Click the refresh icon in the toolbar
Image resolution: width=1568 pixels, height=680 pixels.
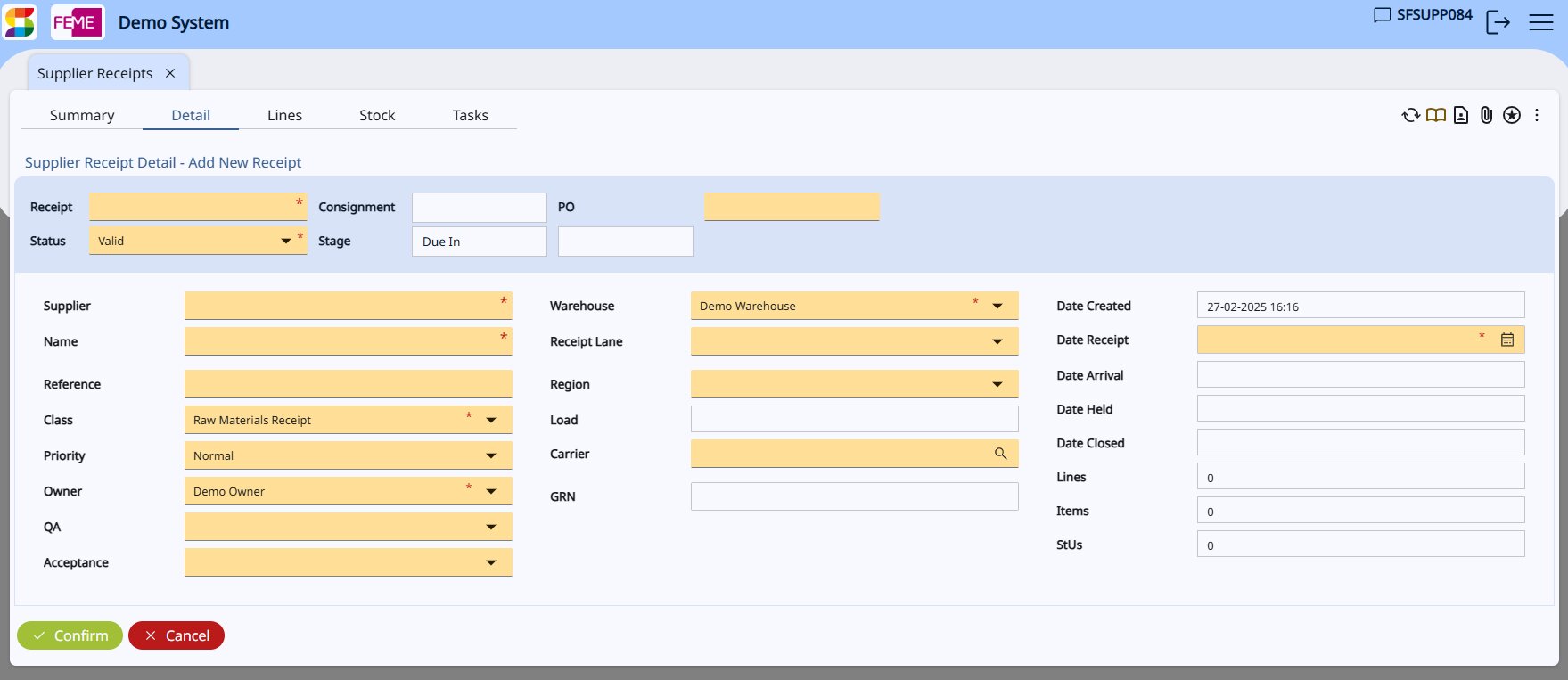[x=1410, y=115]
